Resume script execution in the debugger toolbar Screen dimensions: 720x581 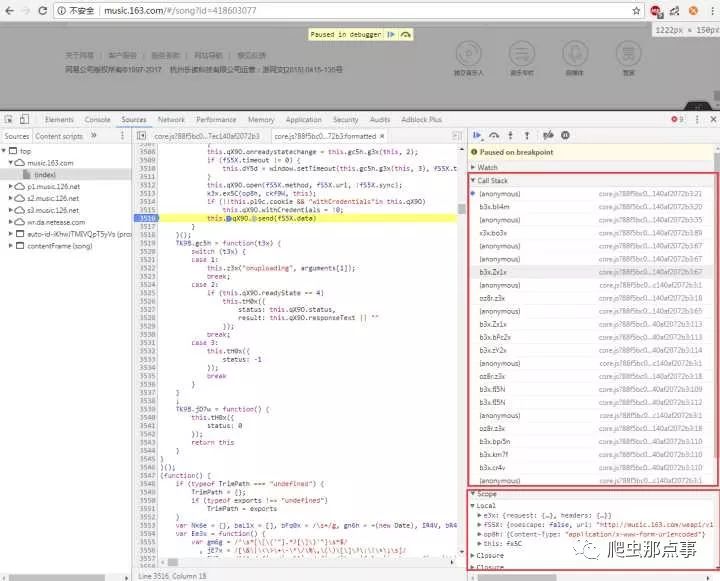pos(477,135)
